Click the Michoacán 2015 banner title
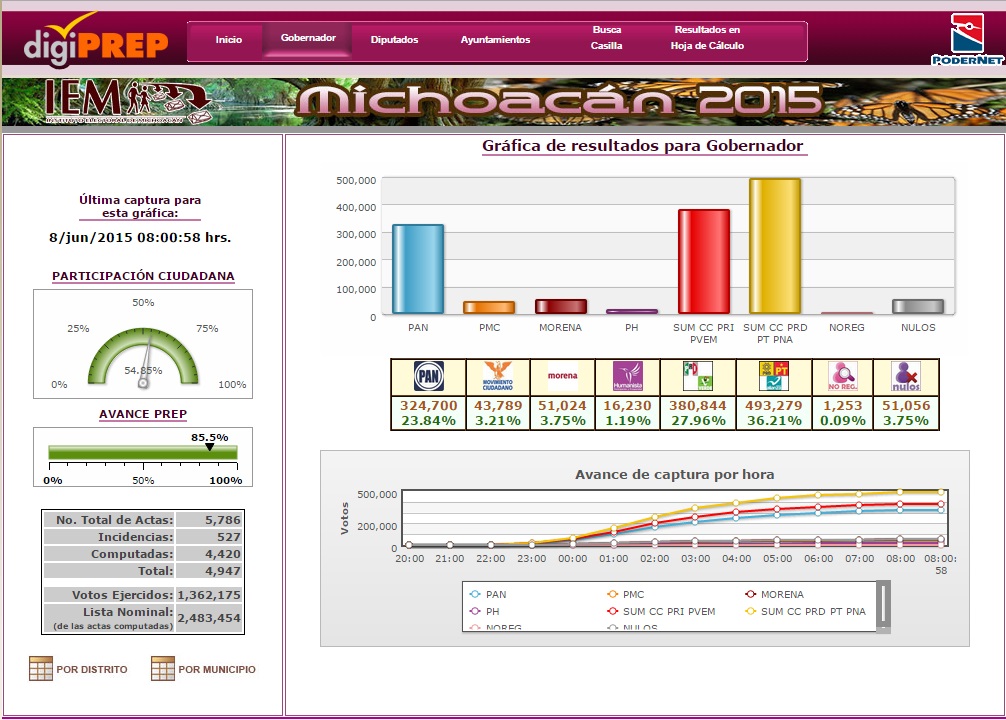This screenshot has height=720, width=1006. pos(558,101)
